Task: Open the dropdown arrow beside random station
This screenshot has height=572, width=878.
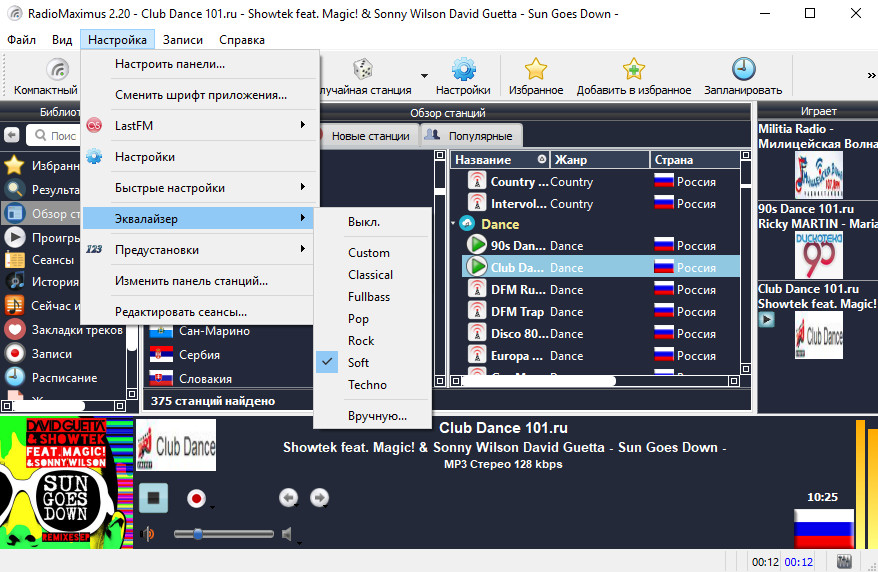Action: coord(424,76)
